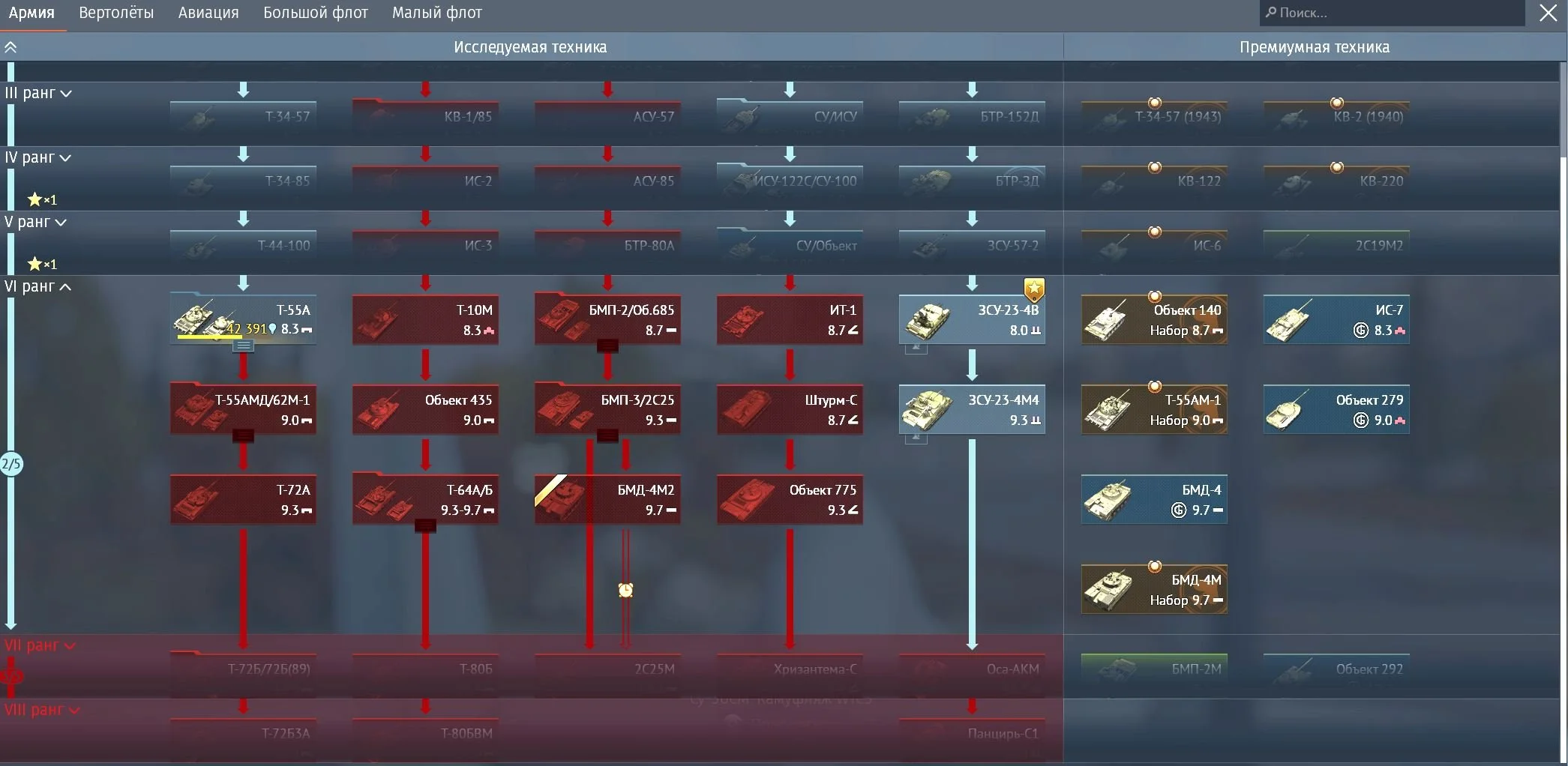This screenshot has width=1568, height=766.
Task: Open the Т-55АМ-1 premium pack card
Action: [x=1154, y=408]
